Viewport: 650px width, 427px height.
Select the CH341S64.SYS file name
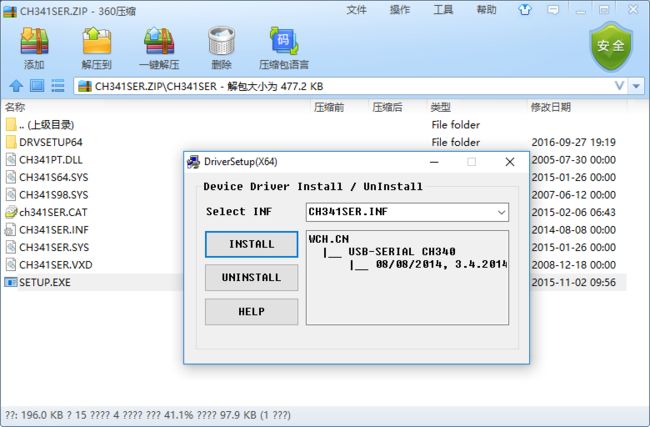point(53,177)
